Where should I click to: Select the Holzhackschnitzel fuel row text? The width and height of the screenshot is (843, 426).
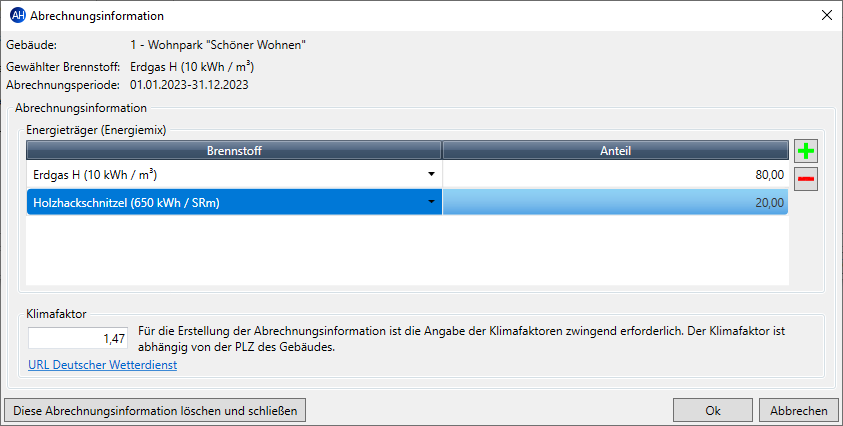pyautogui.click(x=126, y=203)
